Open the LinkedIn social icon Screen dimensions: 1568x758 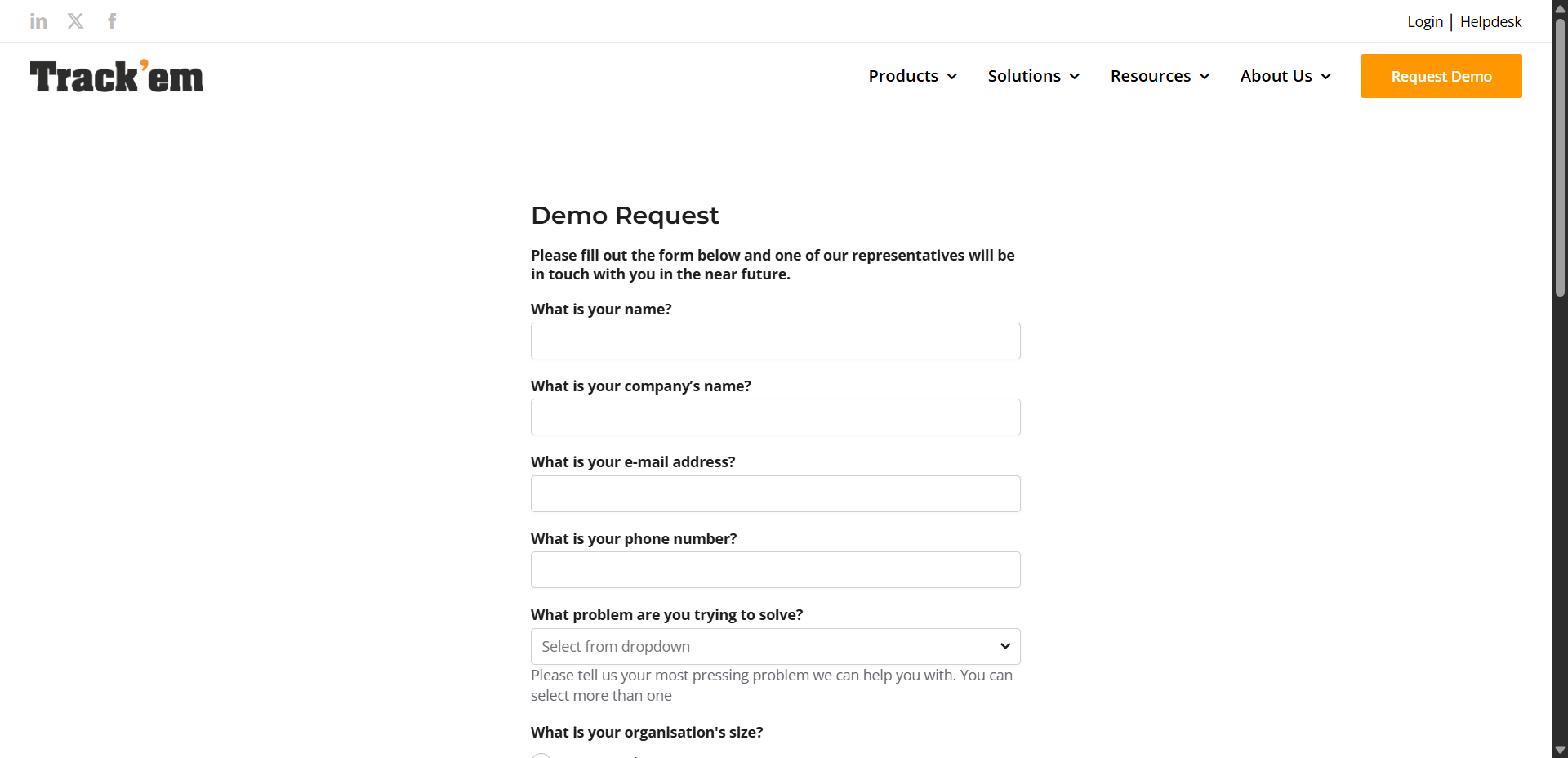tap(38, 21)
